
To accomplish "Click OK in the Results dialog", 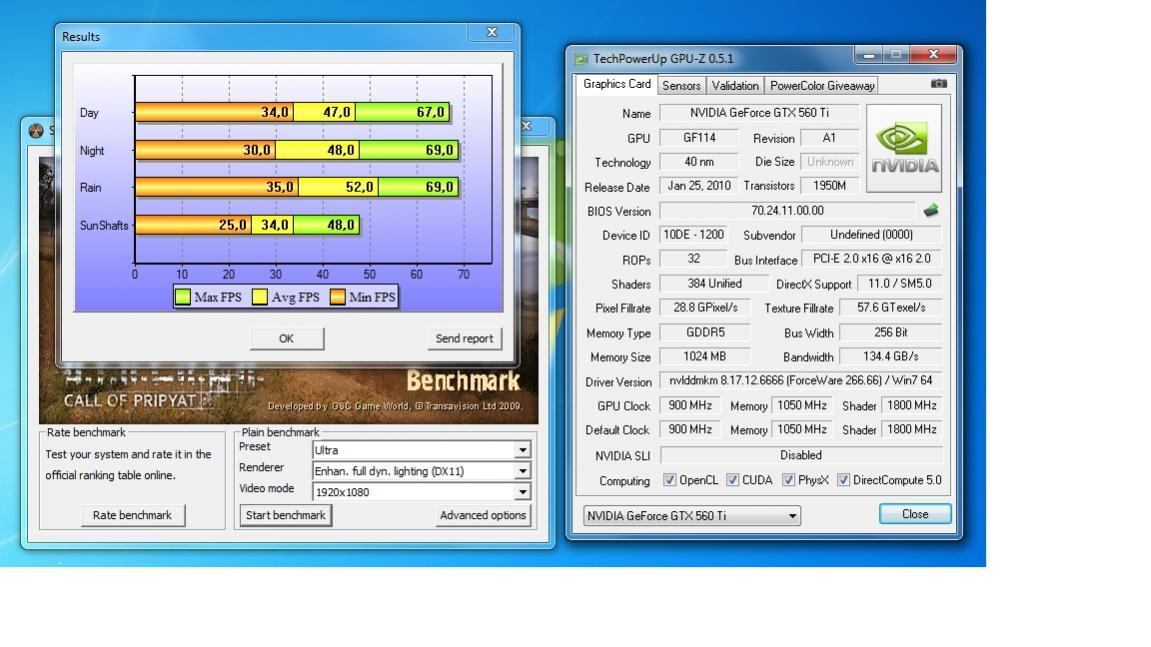I will [x=286, y=339].
